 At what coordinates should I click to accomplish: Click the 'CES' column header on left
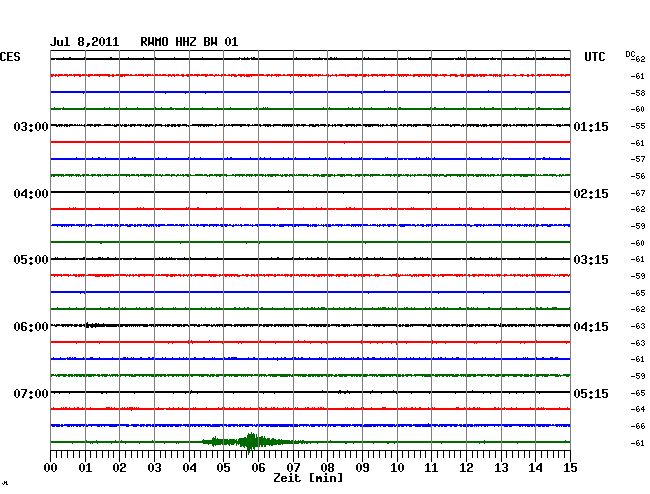10,57
